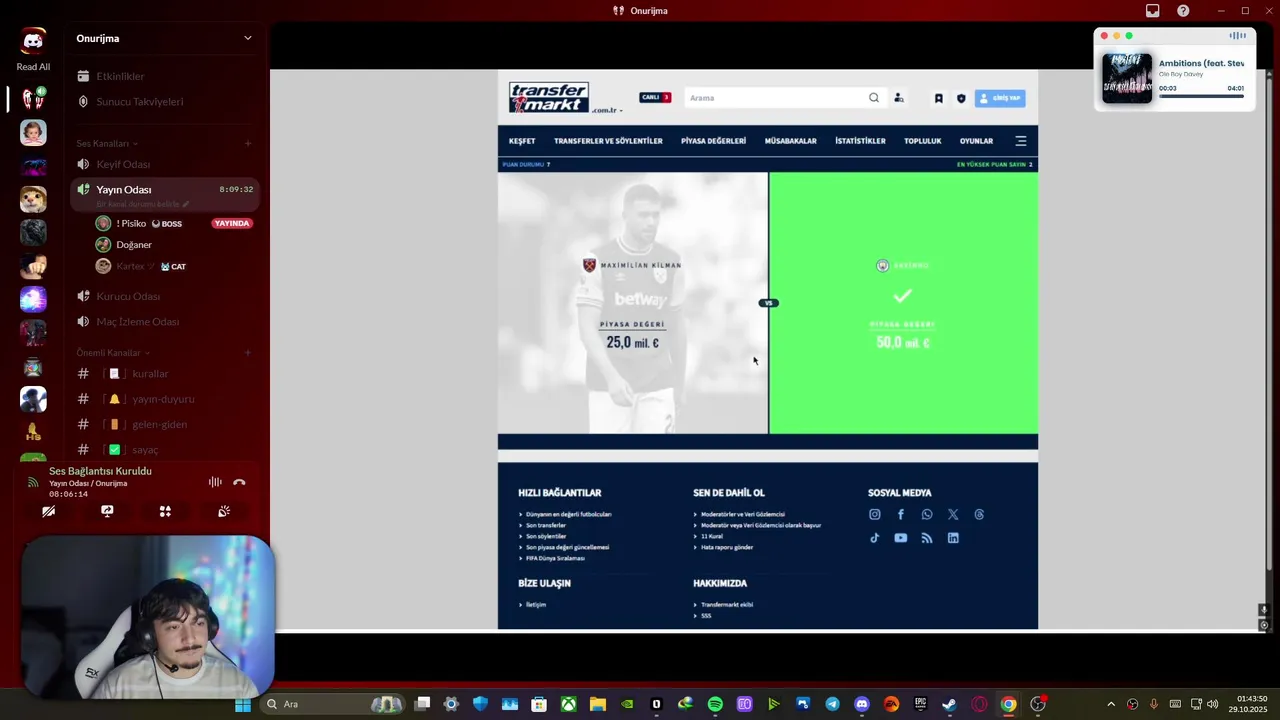Image resolution: width=1280 pixels, height=720 pixels.
Task: Open Discord help icon in title bar
Action: (x=1184, y=11)
